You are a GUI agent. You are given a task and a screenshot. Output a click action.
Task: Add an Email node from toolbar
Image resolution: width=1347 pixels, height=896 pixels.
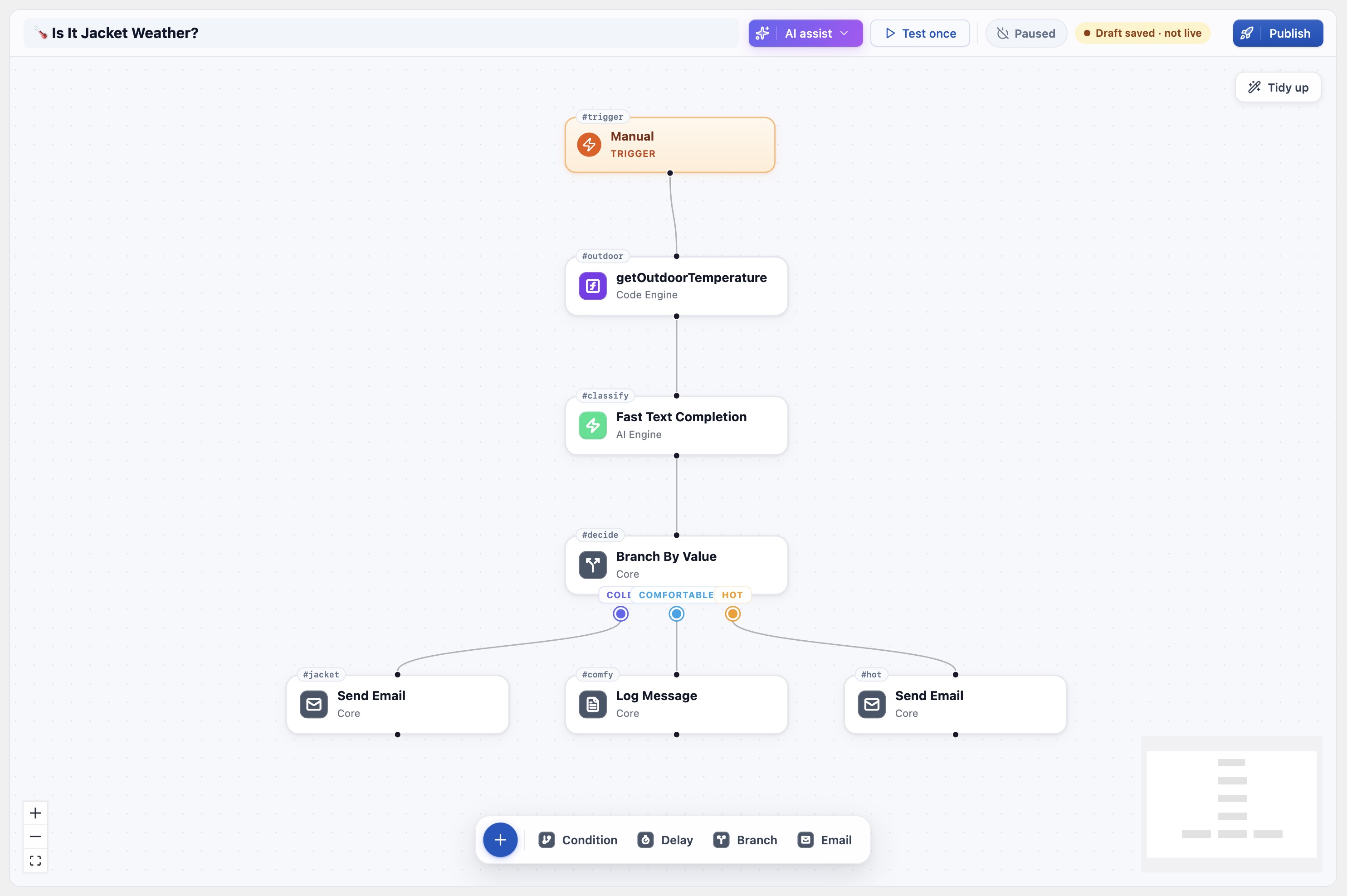click(x=825, y=839)
